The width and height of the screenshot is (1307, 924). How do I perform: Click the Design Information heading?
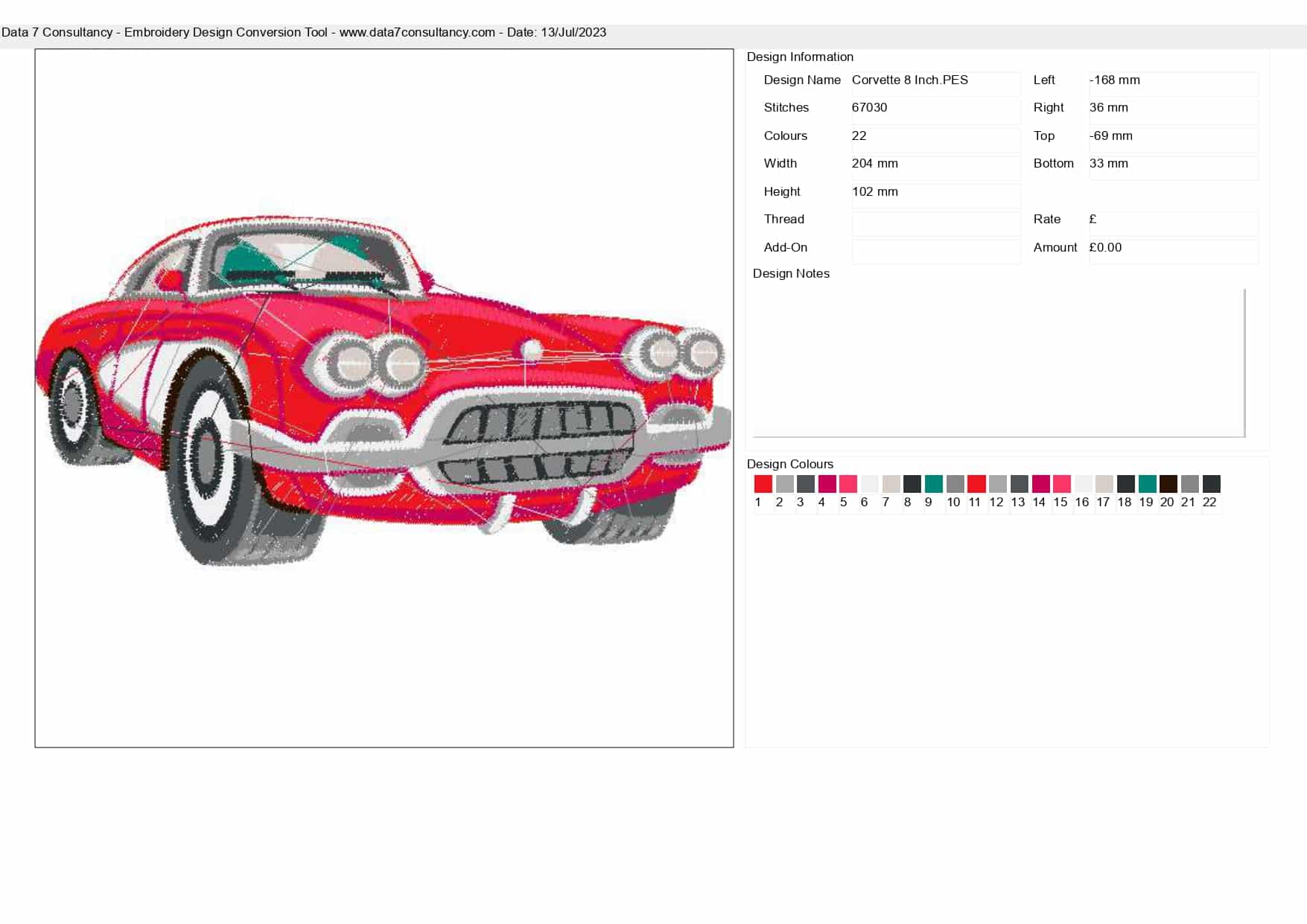(x=800, y=57)
